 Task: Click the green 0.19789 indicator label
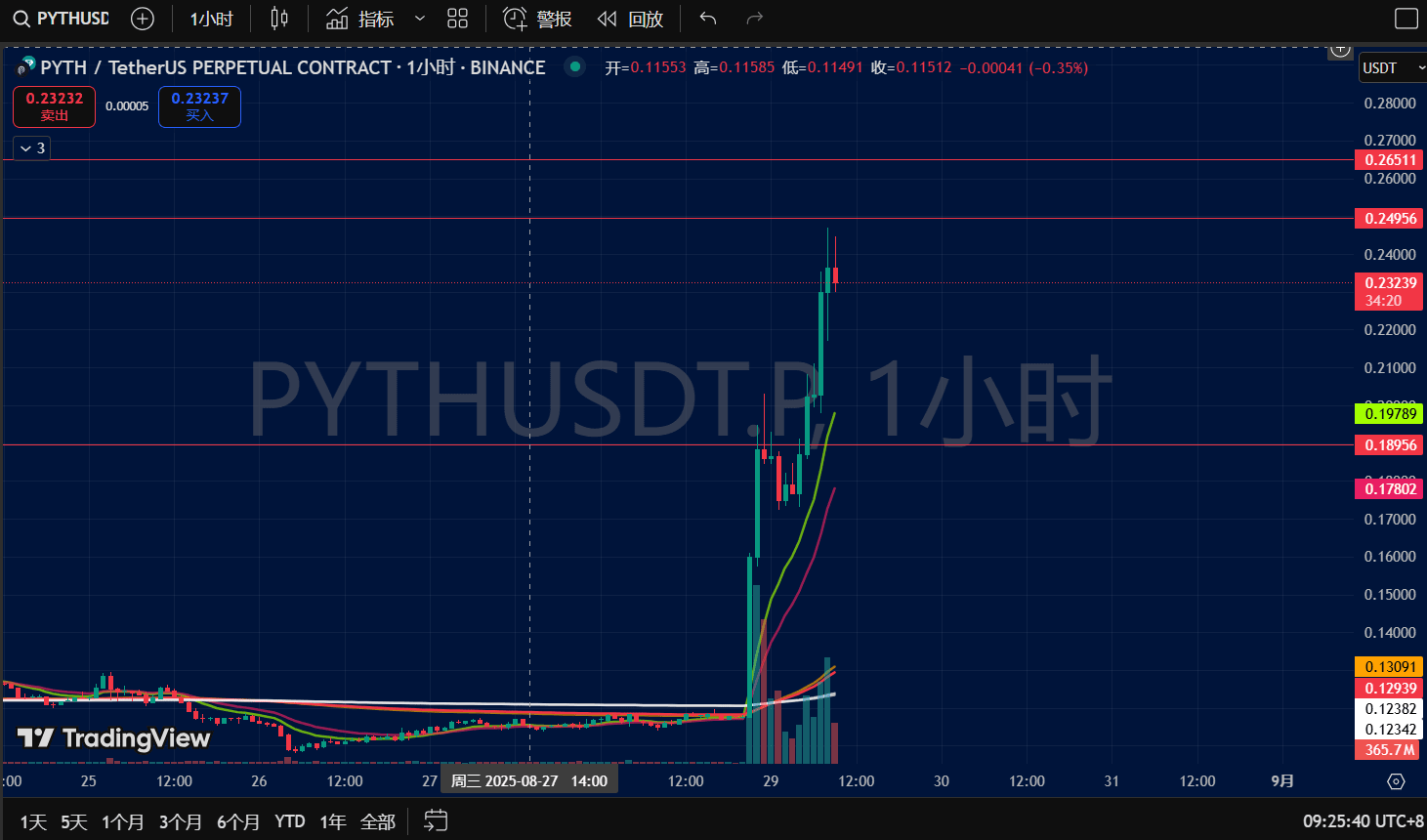[1389, 414]
